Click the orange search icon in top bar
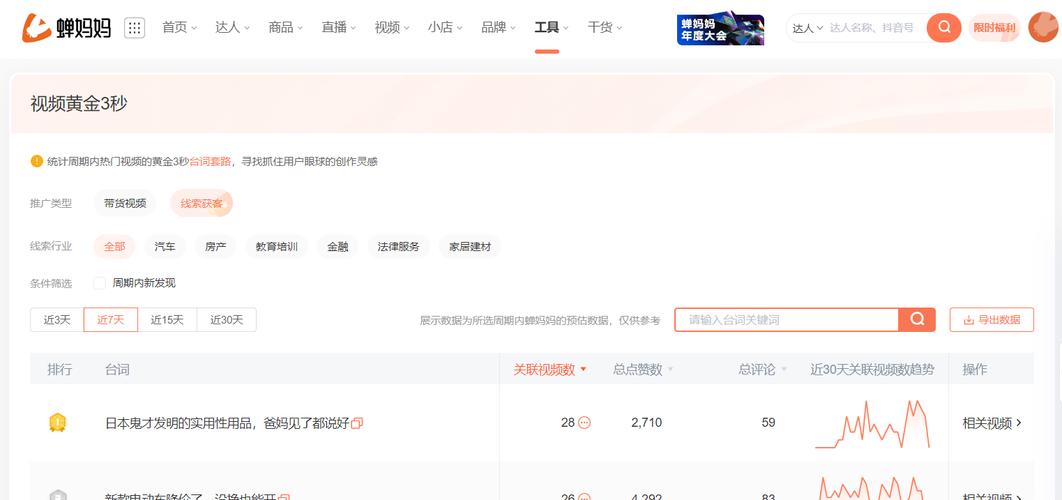The height and width of the screenshot is (500, 1062). [x=944, y=28]
